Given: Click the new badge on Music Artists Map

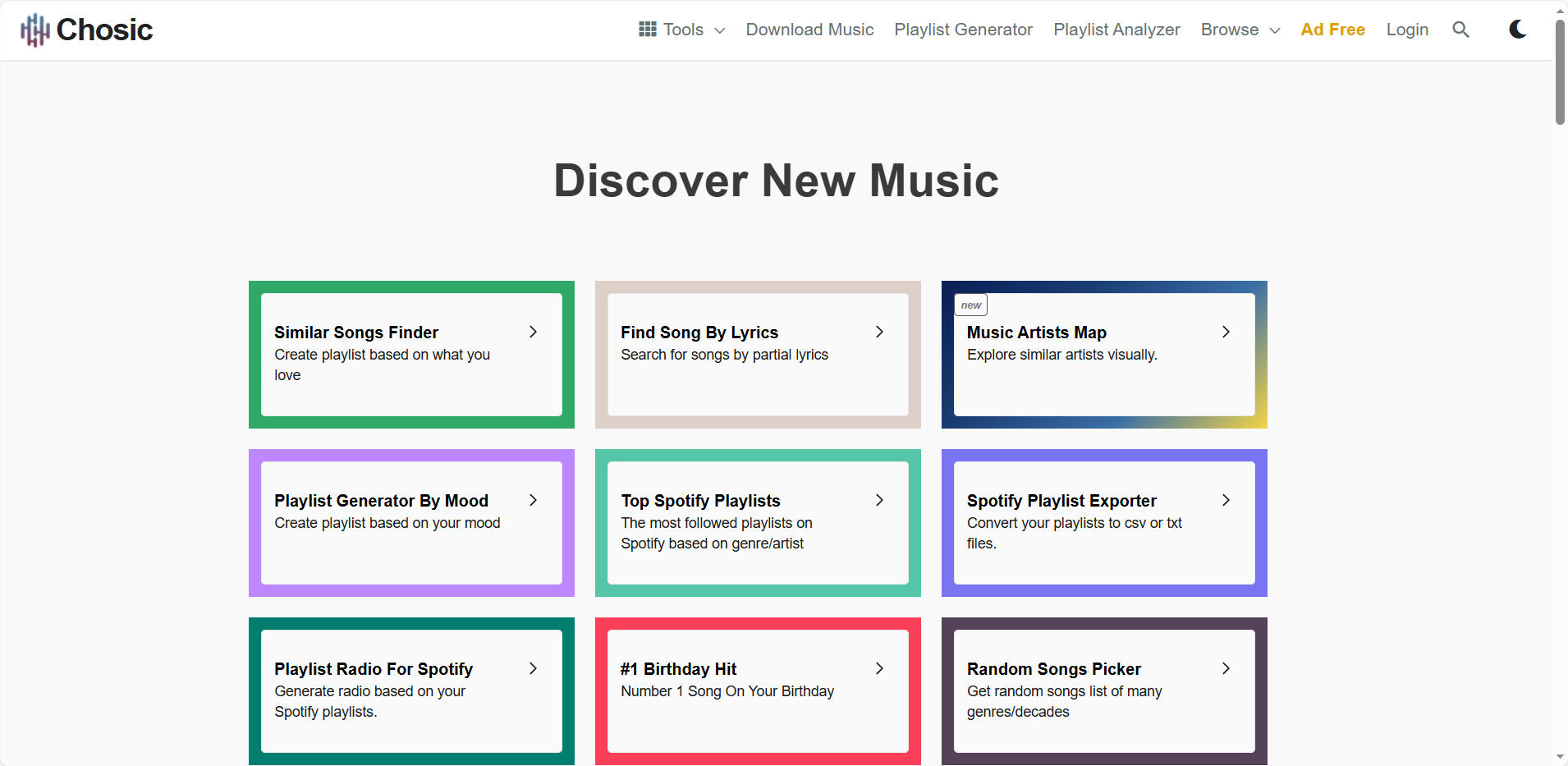Looking at the screenshot, I should (971, 305).
